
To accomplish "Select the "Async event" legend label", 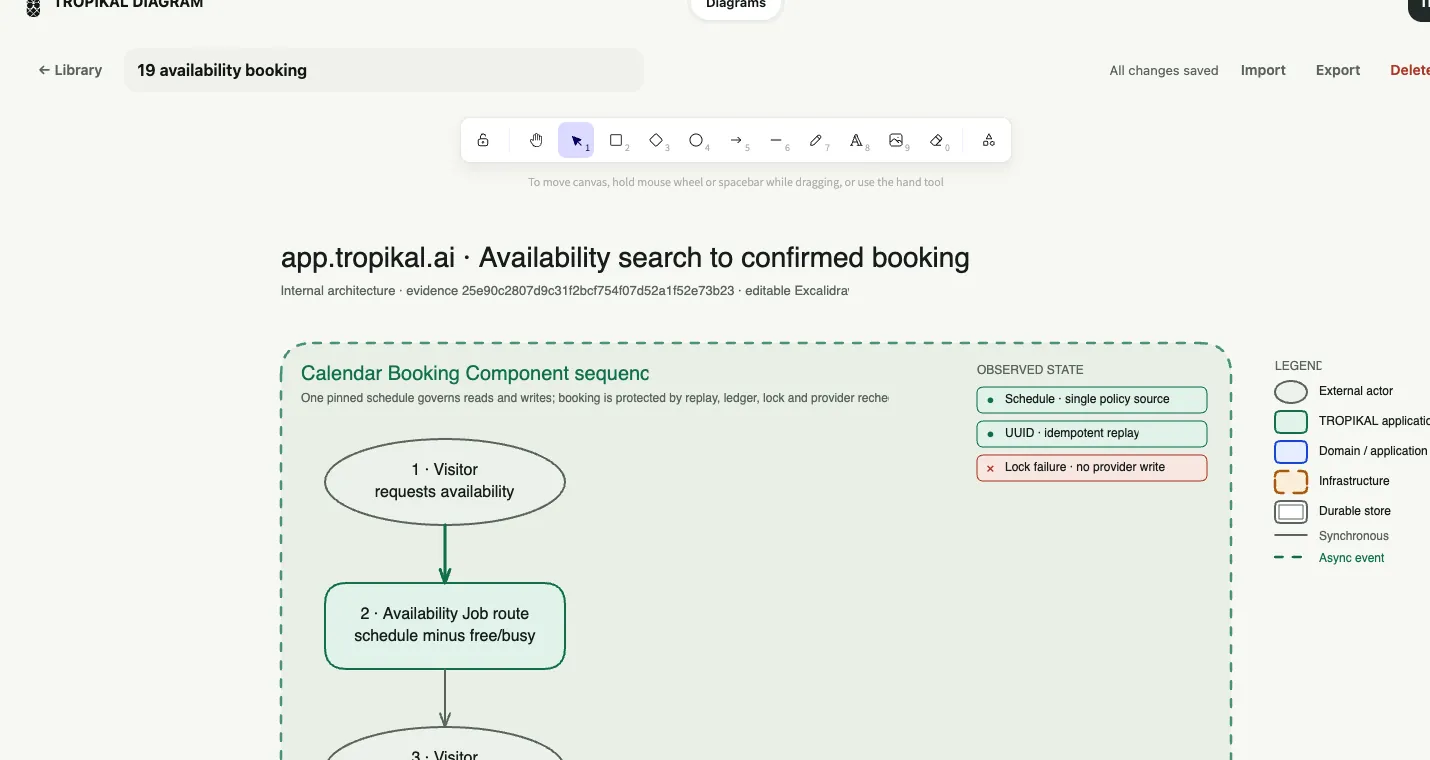I will 1352,558.
